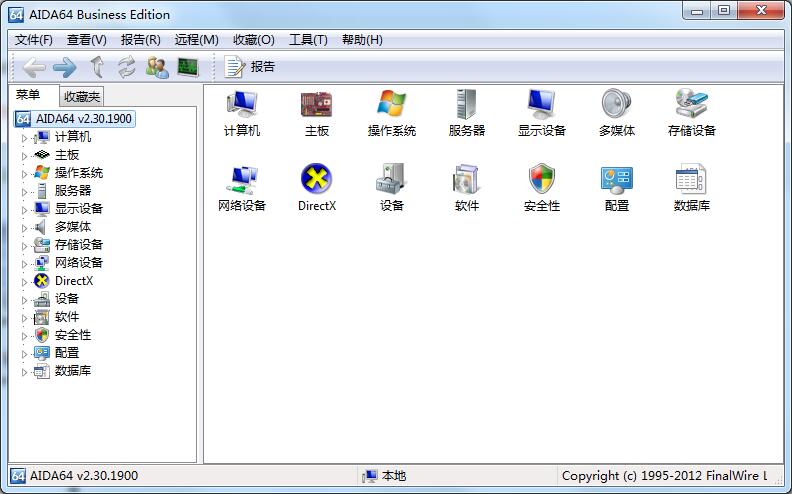Select 安全性 in the left tree
This screenshot has height=494, width=792.
(x=73, y=335)
